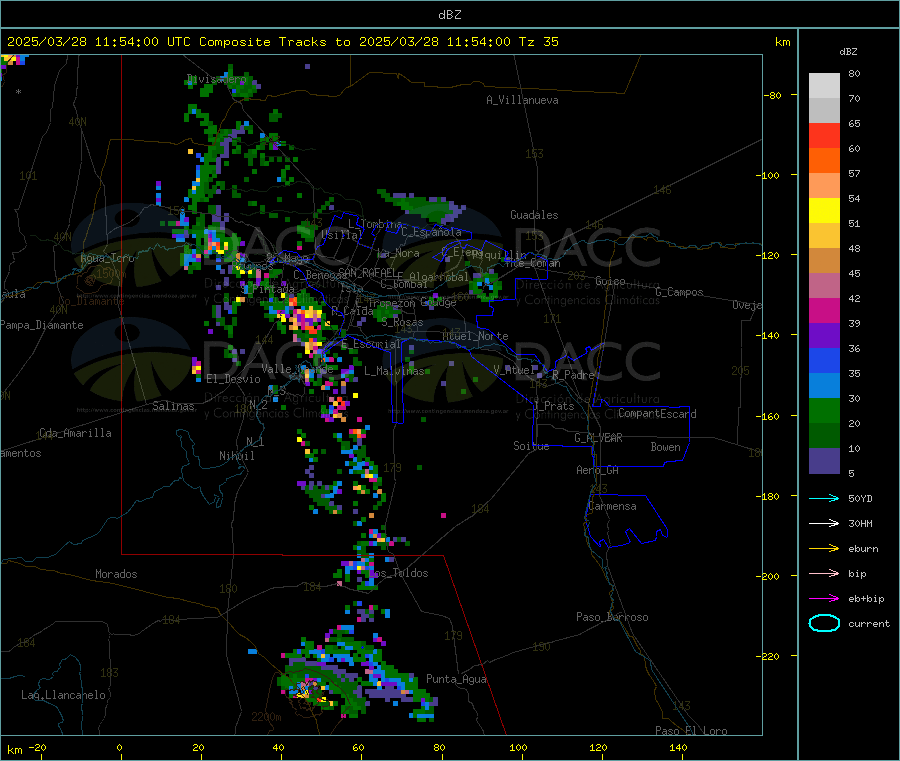Click the Salinas map label
This screenshot has height=761, width=900.
(x=173, y=406)
